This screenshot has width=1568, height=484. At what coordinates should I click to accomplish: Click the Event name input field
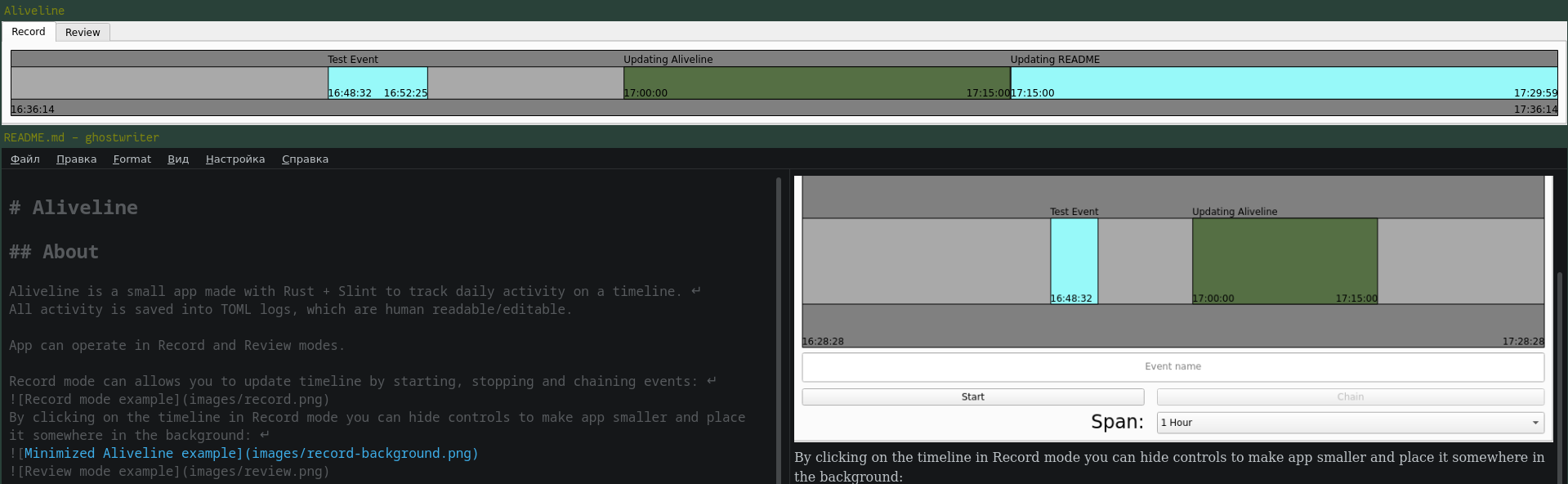tap(1173, 367)
